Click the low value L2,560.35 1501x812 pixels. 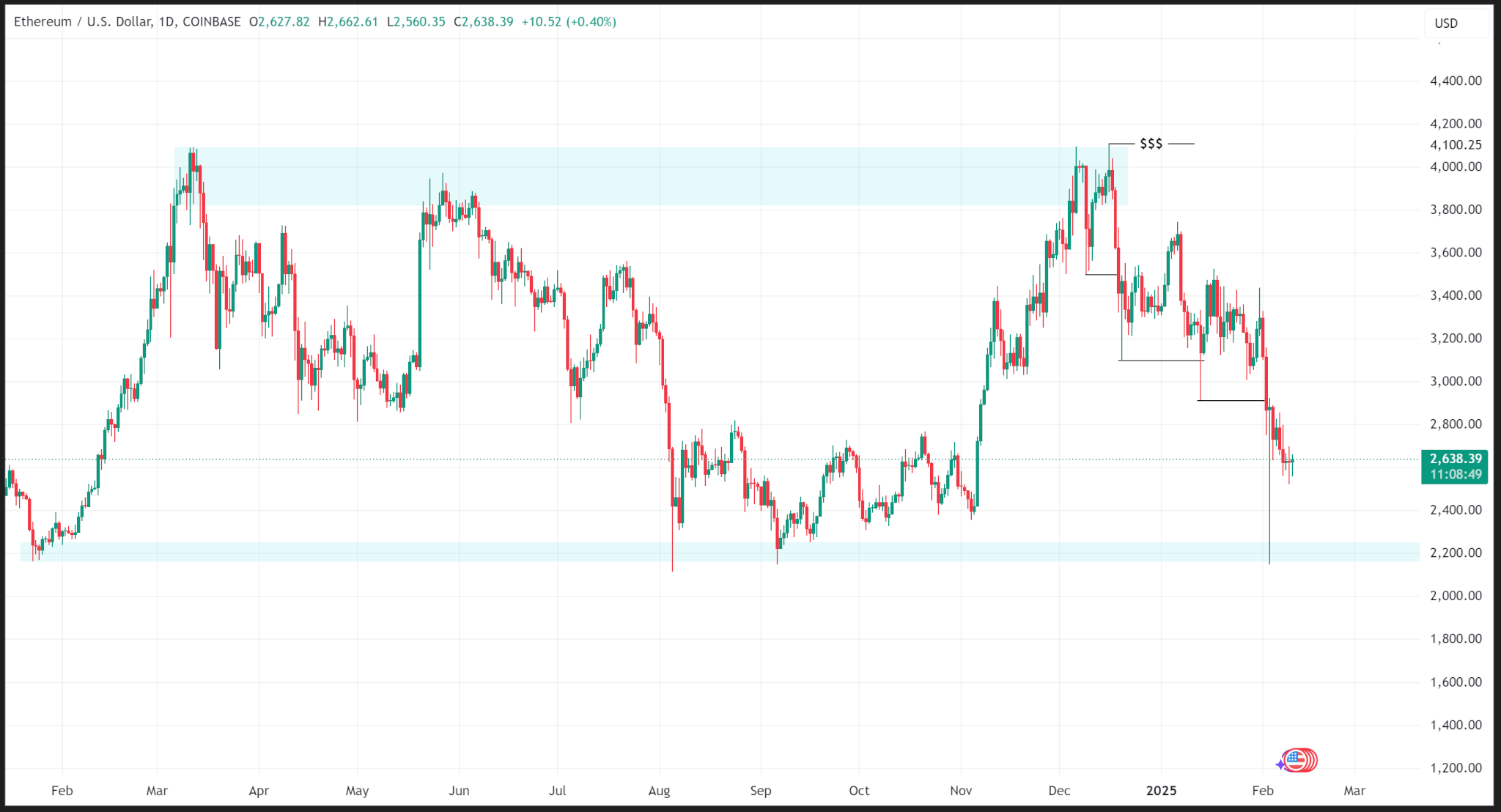[416, 22]
